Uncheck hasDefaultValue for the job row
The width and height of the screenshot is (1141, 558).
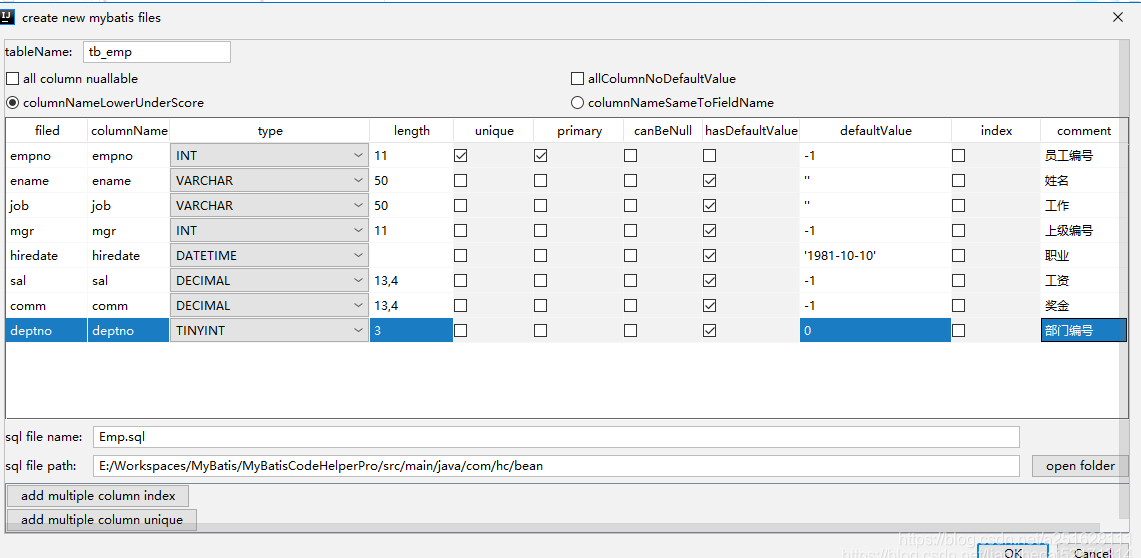click(709, 205)
